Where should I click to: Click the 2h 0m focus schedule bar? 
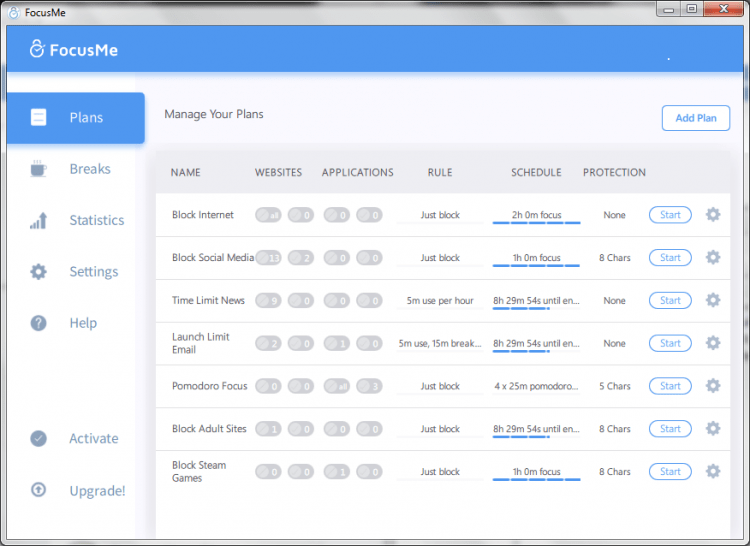tap(536, 216)
